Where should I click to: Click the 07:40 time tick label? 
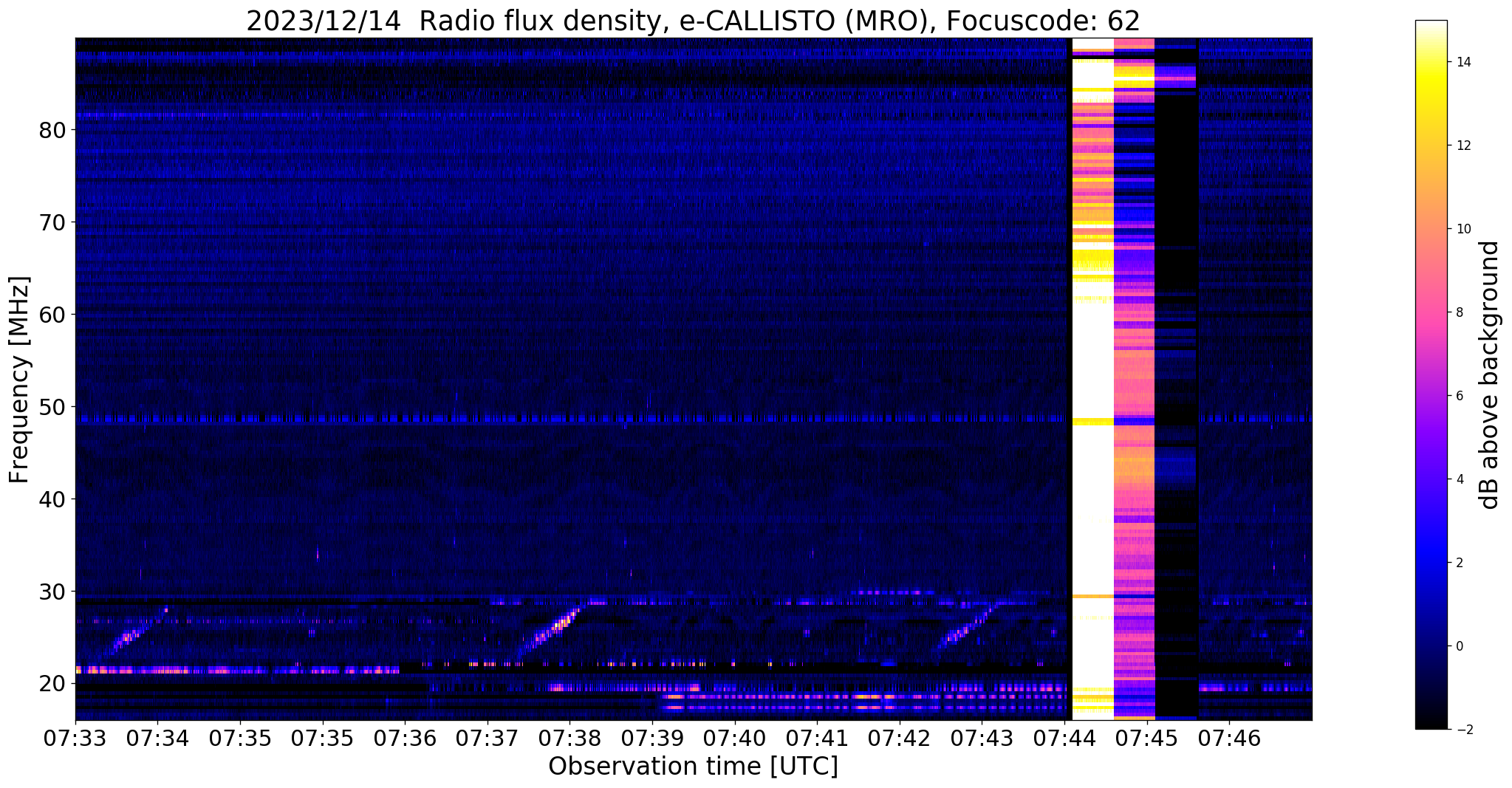(734, 739)
